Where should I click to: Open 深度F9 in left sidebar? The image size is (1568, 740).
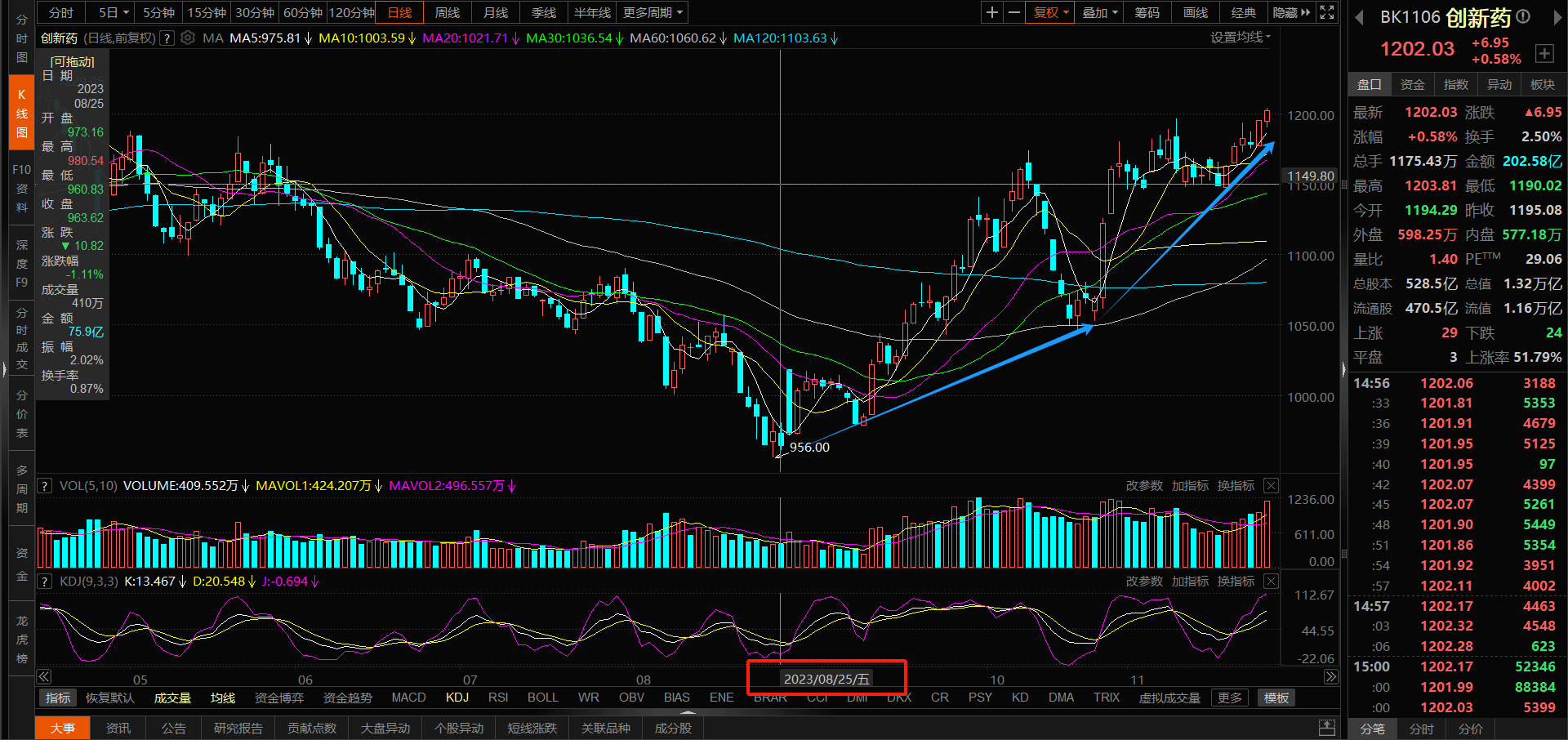pos(21,263)
